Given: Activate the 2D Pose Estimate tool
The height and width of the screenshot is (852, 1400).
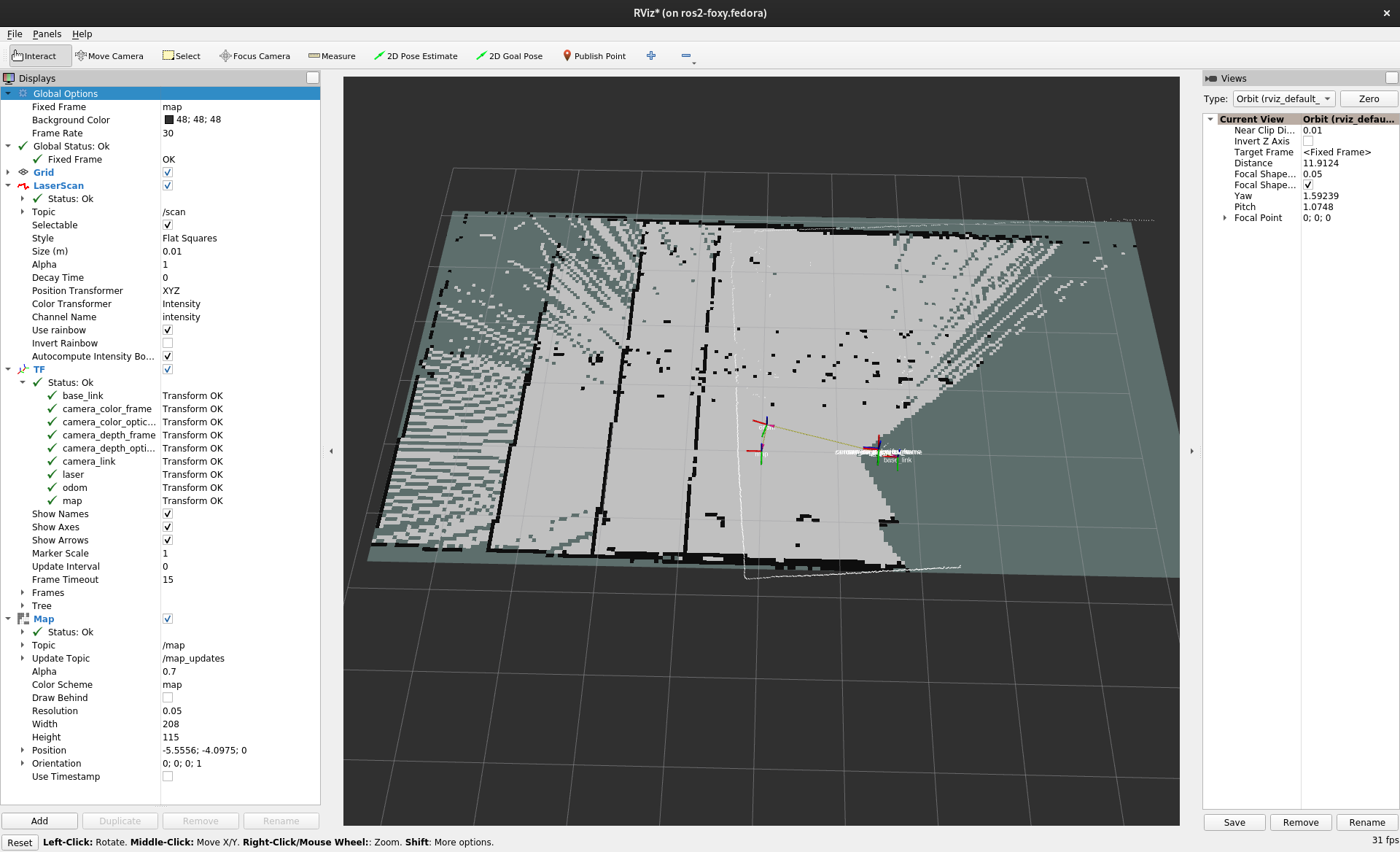Looking at the screenshot, I should click(416, 55).
